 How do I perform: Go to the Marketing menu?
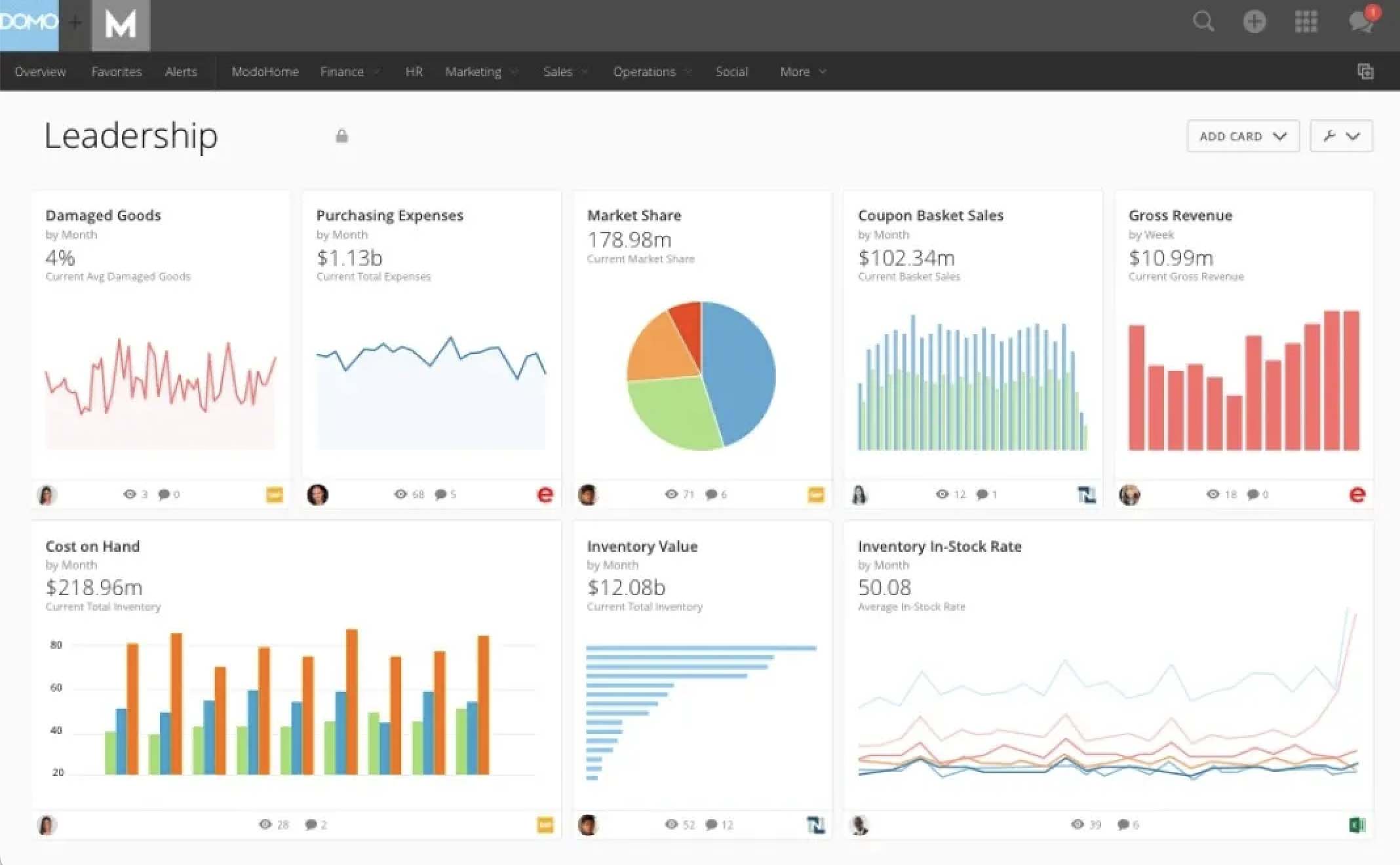coord(473,71)
